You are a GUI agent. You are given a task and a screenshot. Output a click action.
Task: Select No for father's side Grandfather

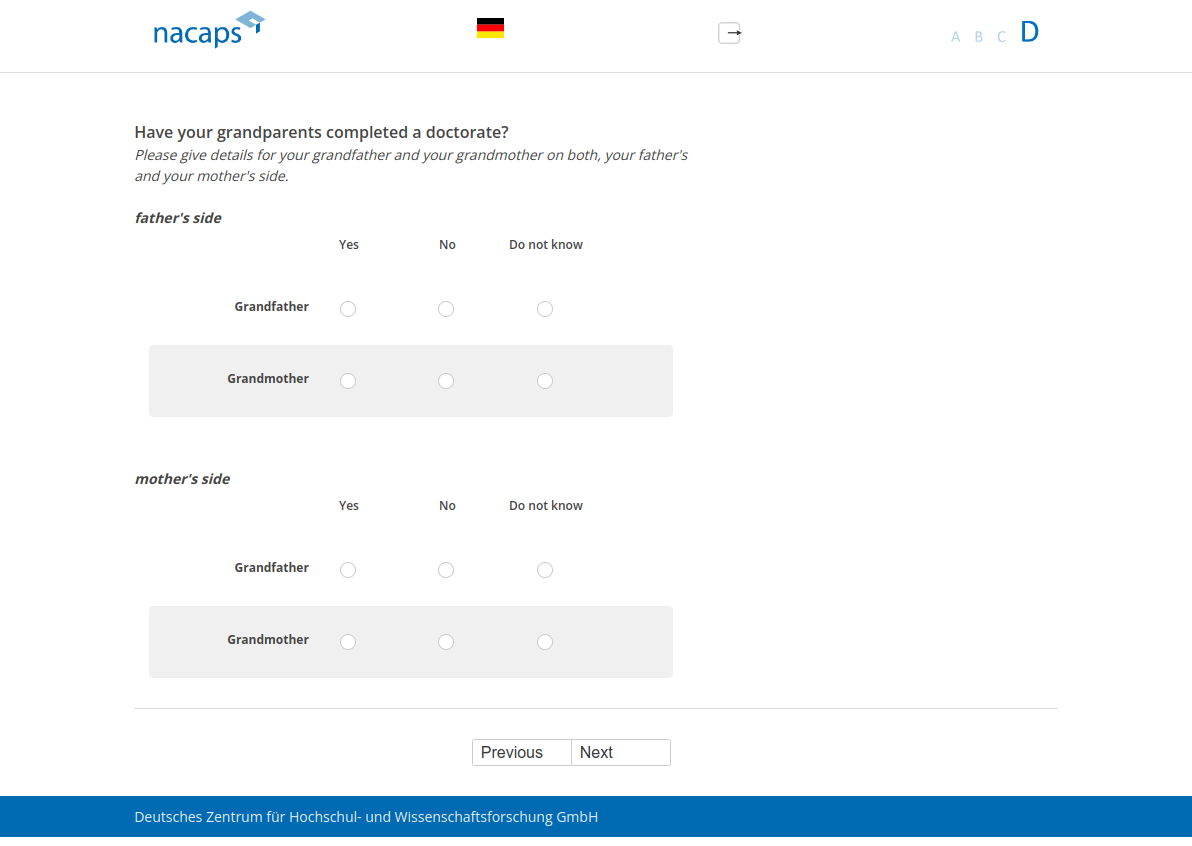click(x=446, y=309)
